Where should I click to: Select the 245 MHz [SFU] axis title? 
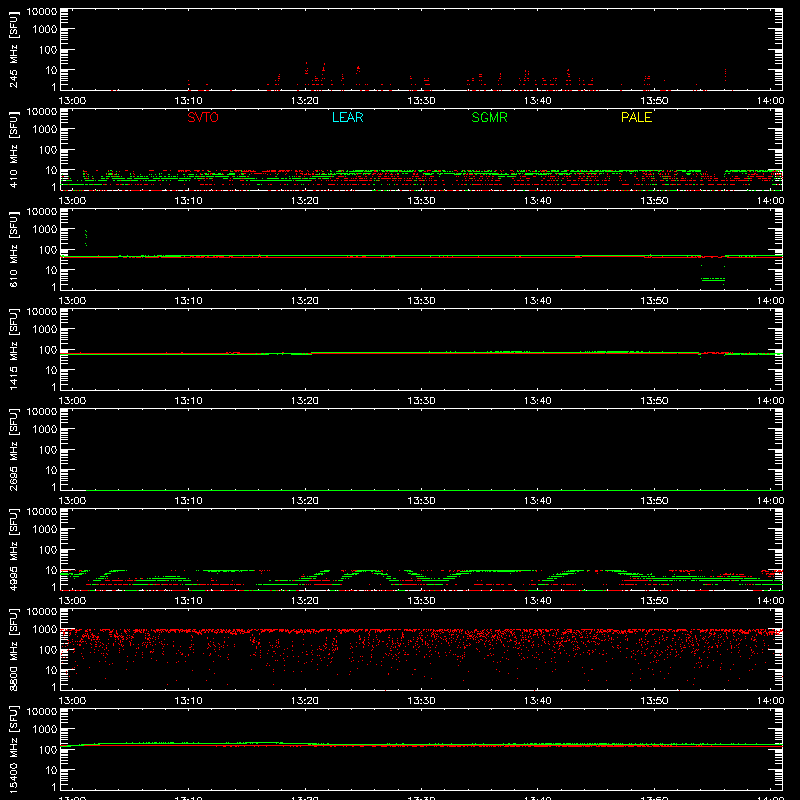[13, 49]
